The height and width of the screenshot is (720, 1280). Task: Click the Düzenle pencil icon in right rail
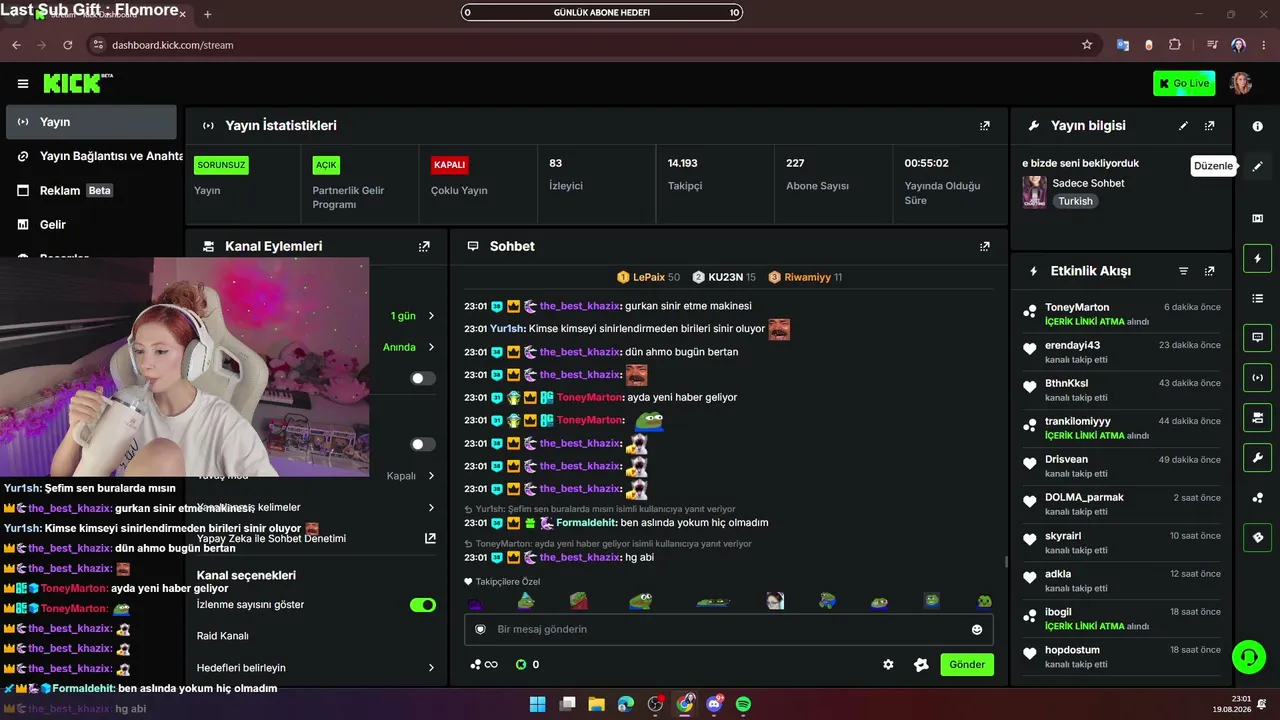[1258, 166]
